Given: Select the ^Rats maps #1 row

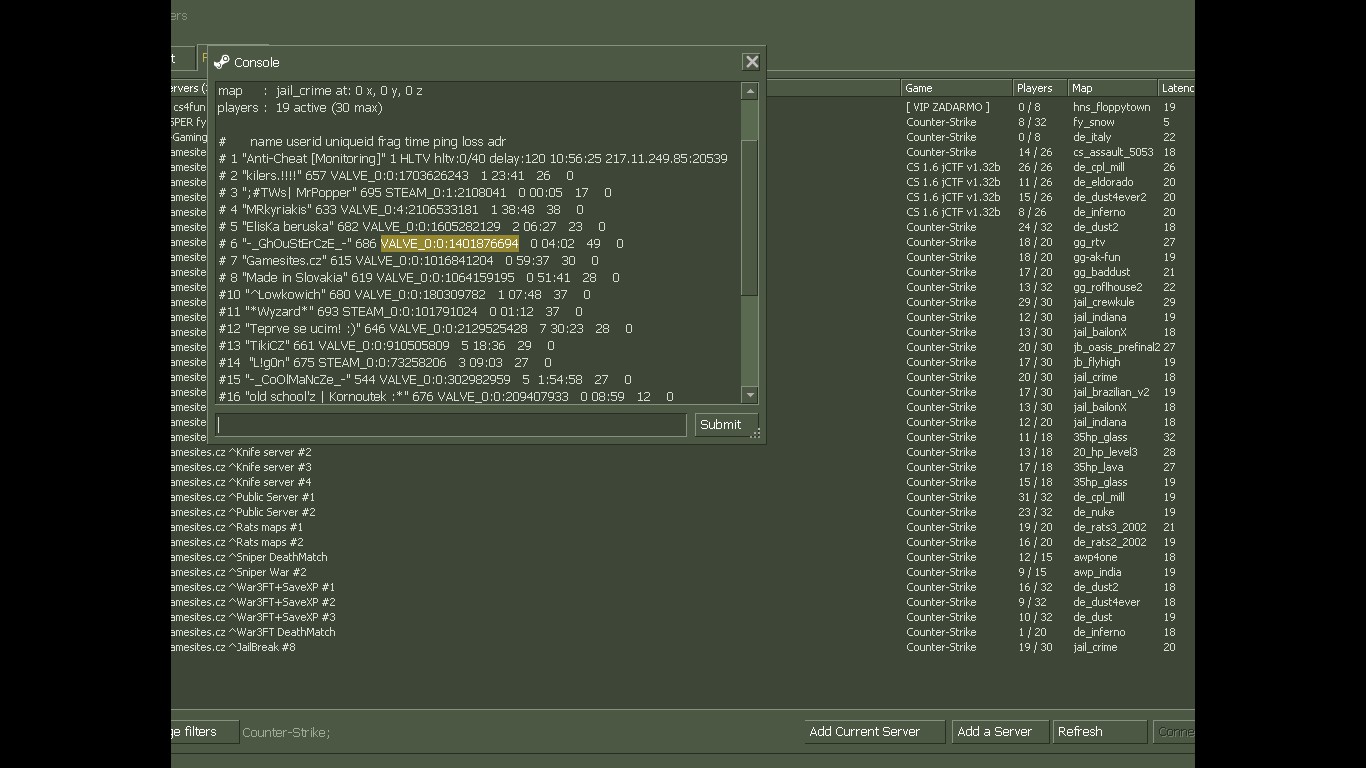Looking at the screenshot, I should point(682,527).
